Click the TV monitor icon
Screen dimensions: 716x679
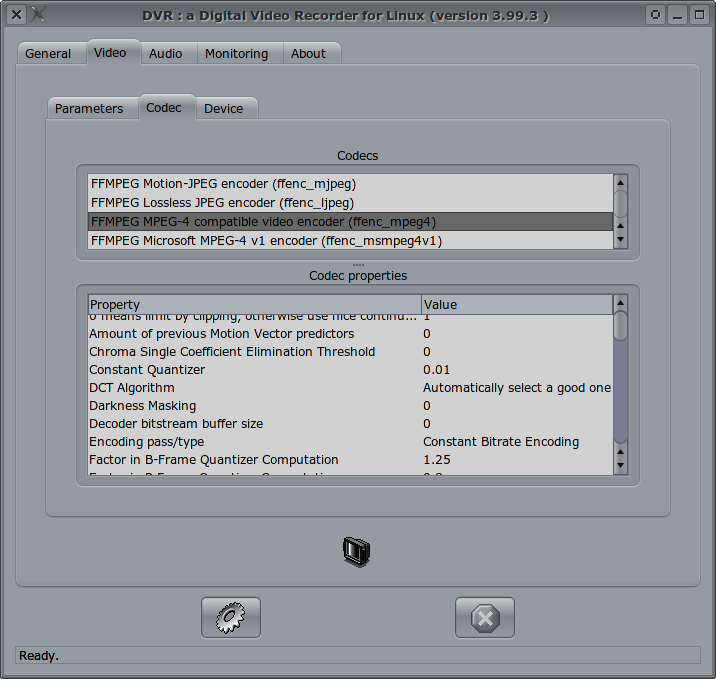tap(357, 552)
